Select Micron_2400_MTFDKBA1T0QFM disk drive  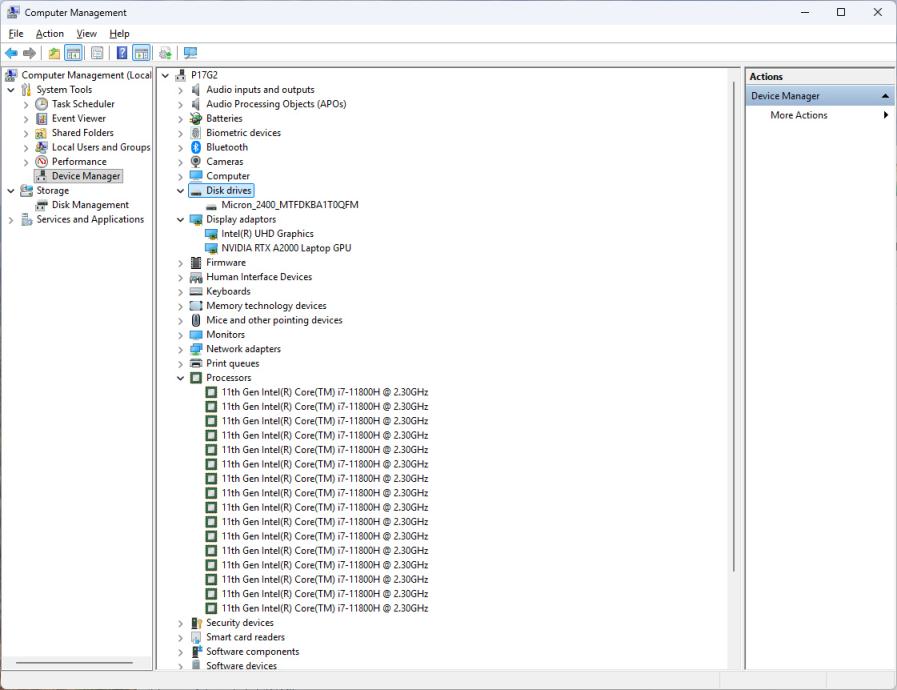point(289,205)
